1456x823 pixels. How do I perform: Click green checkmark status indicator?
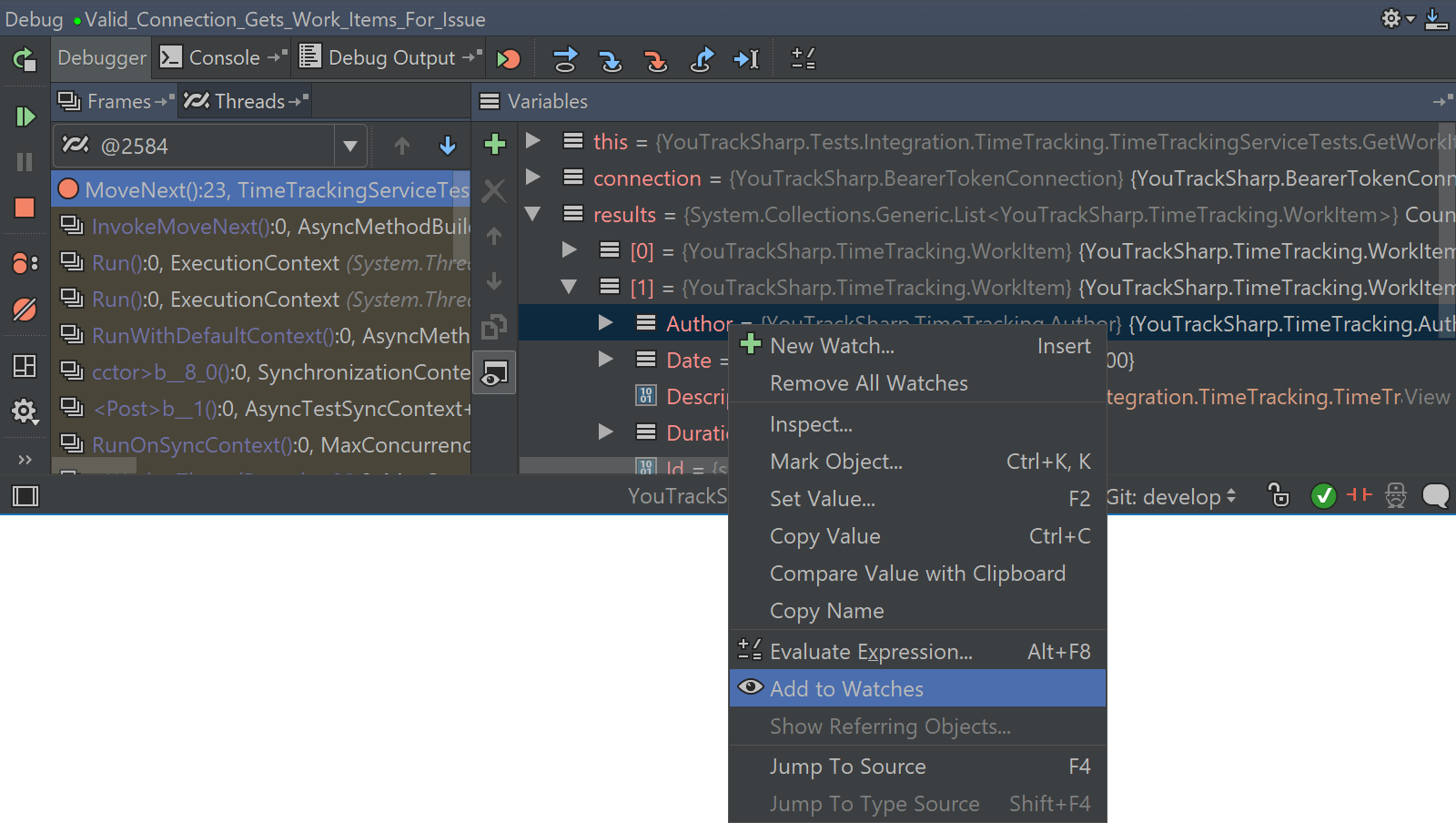(x=1323, y=496)
